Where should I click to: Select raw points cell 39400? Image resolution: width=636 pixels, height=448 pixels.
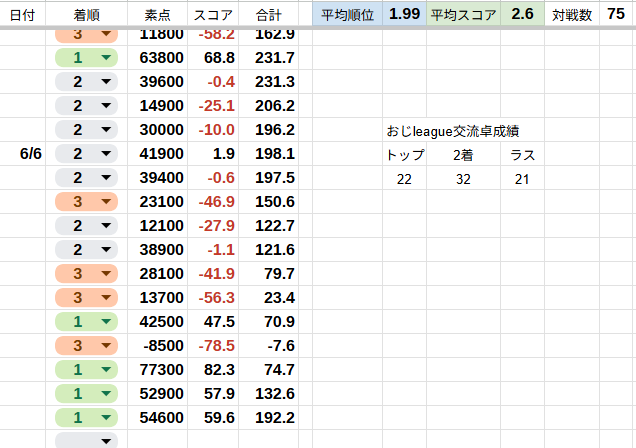157,178
